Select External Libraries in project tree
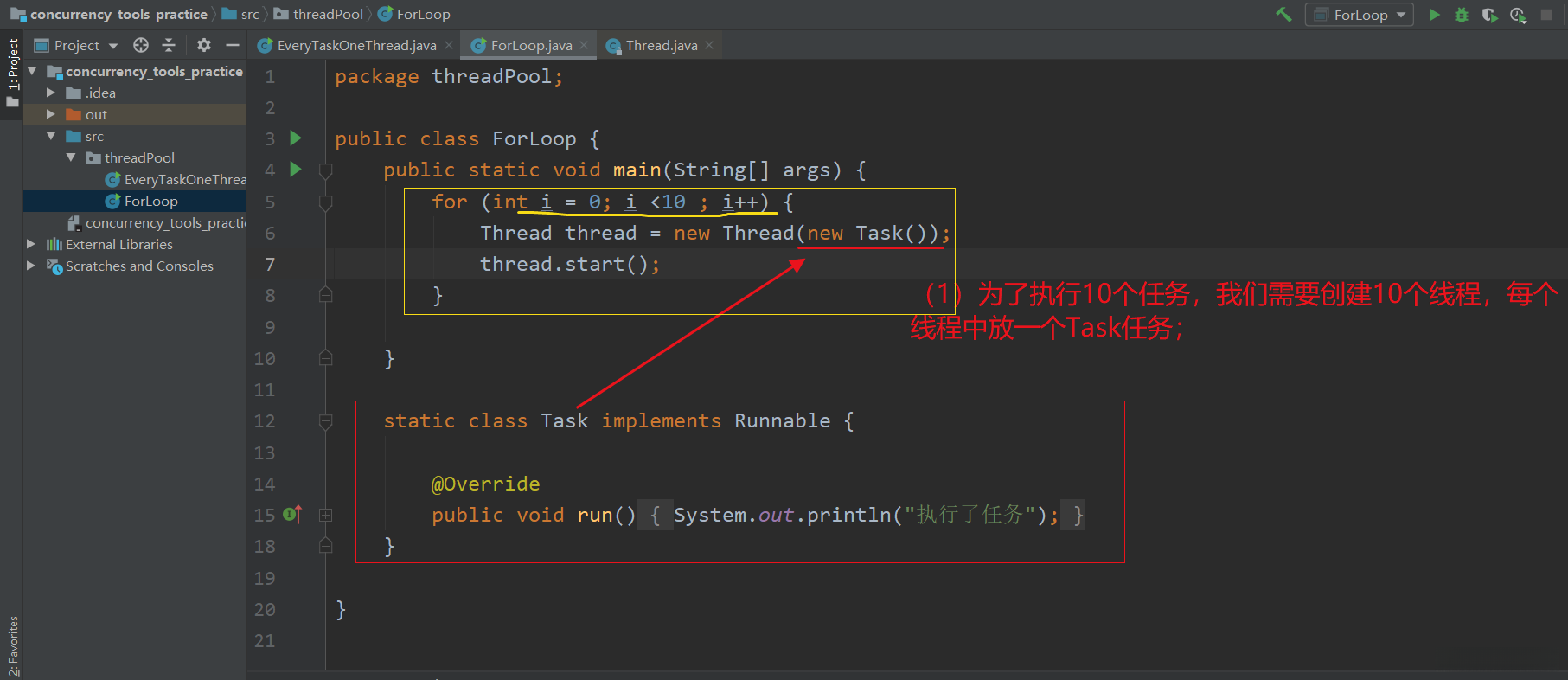The height and width of the screenshot is (680, 1568). (135, 244)
